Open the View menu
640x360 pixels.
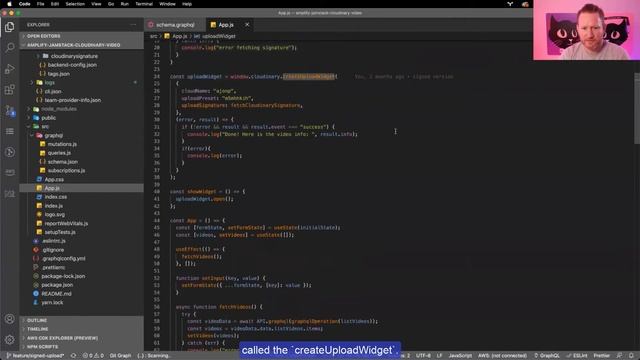click(x=96, y=4)
